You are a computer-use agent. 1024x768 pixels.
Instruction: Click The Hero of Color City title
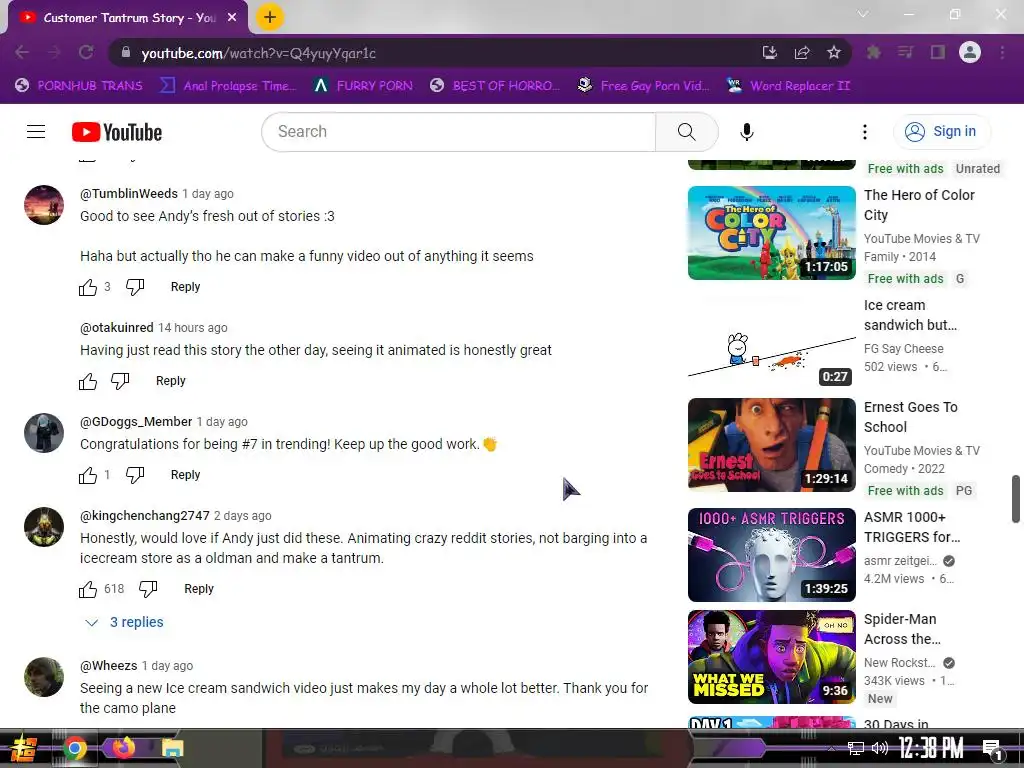tap(919, 205)
